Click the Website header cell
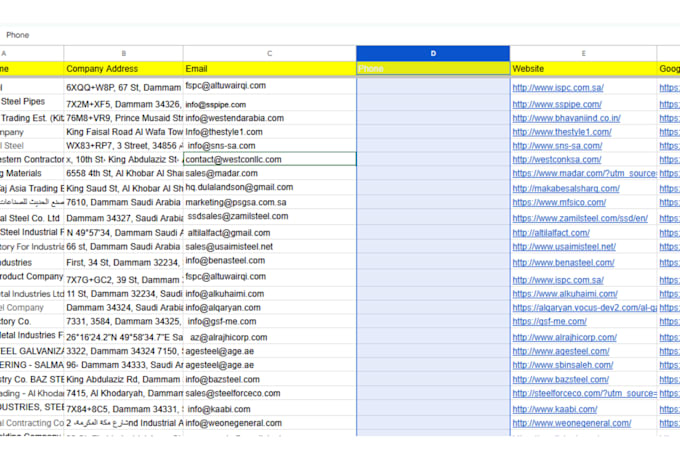The image size is (680, 459). coord(583,69)
